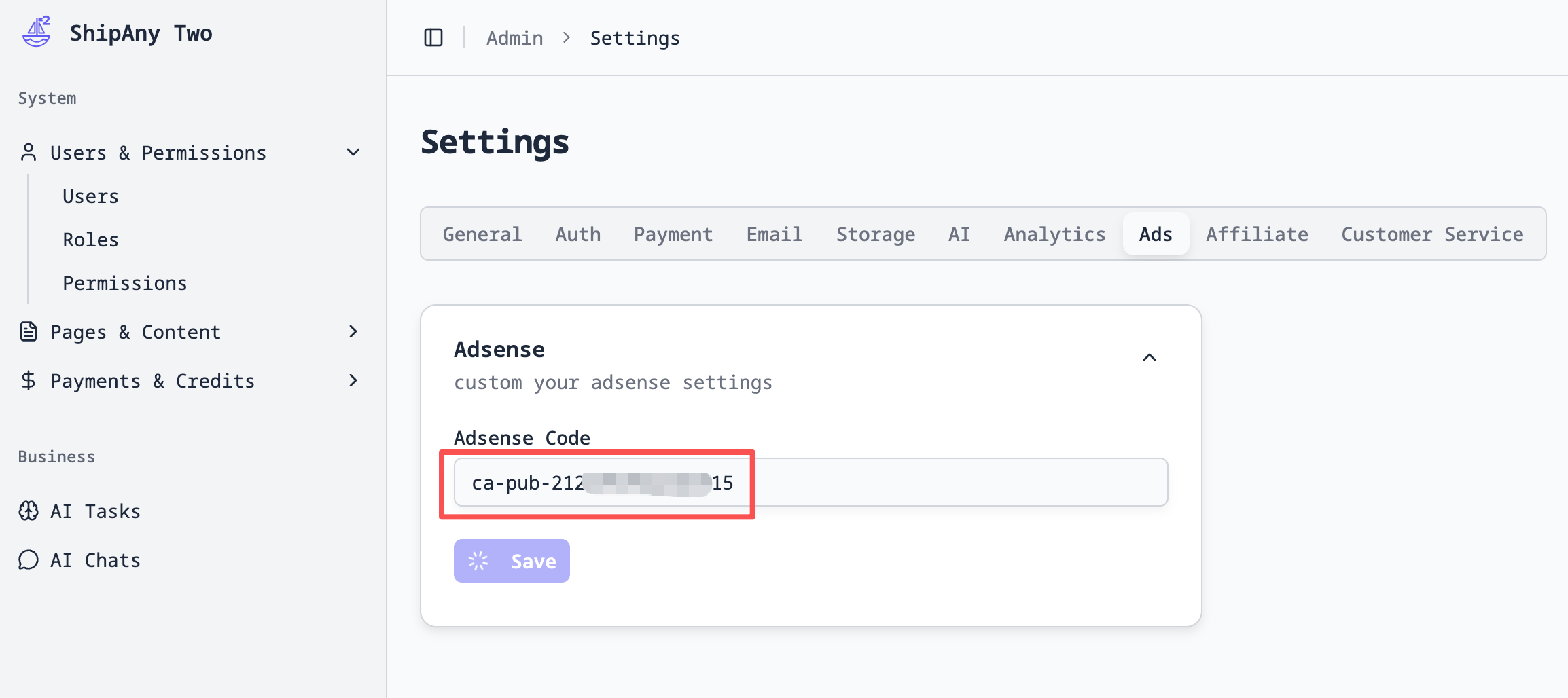Go to Admin breadcrumb link
Screen dimensions: 1568x698
[x=514, y=38]
